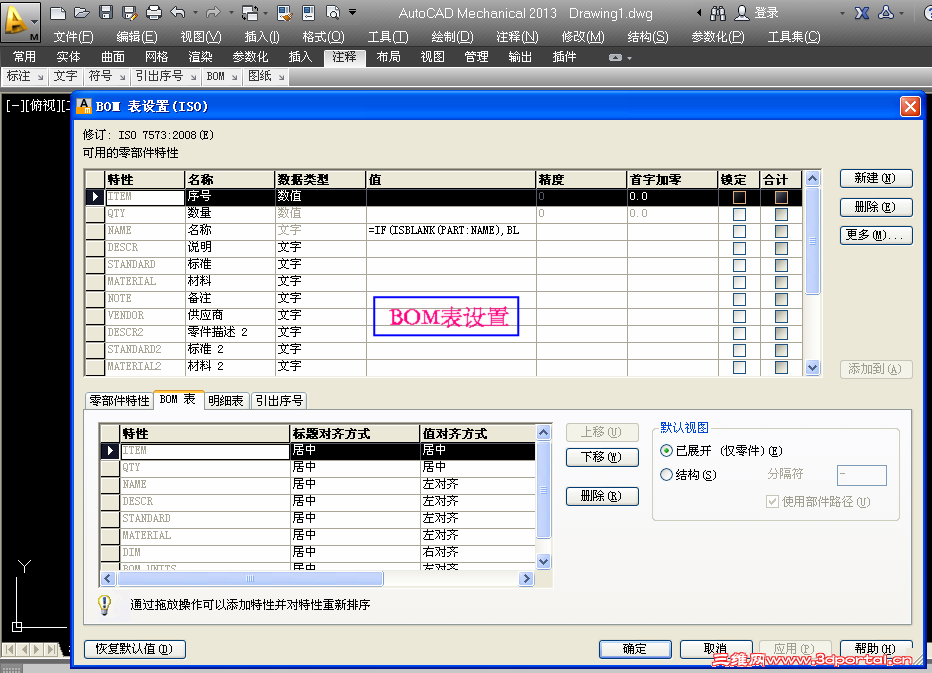
Task: Click the Save As icon
Action: tap(130, 12)
